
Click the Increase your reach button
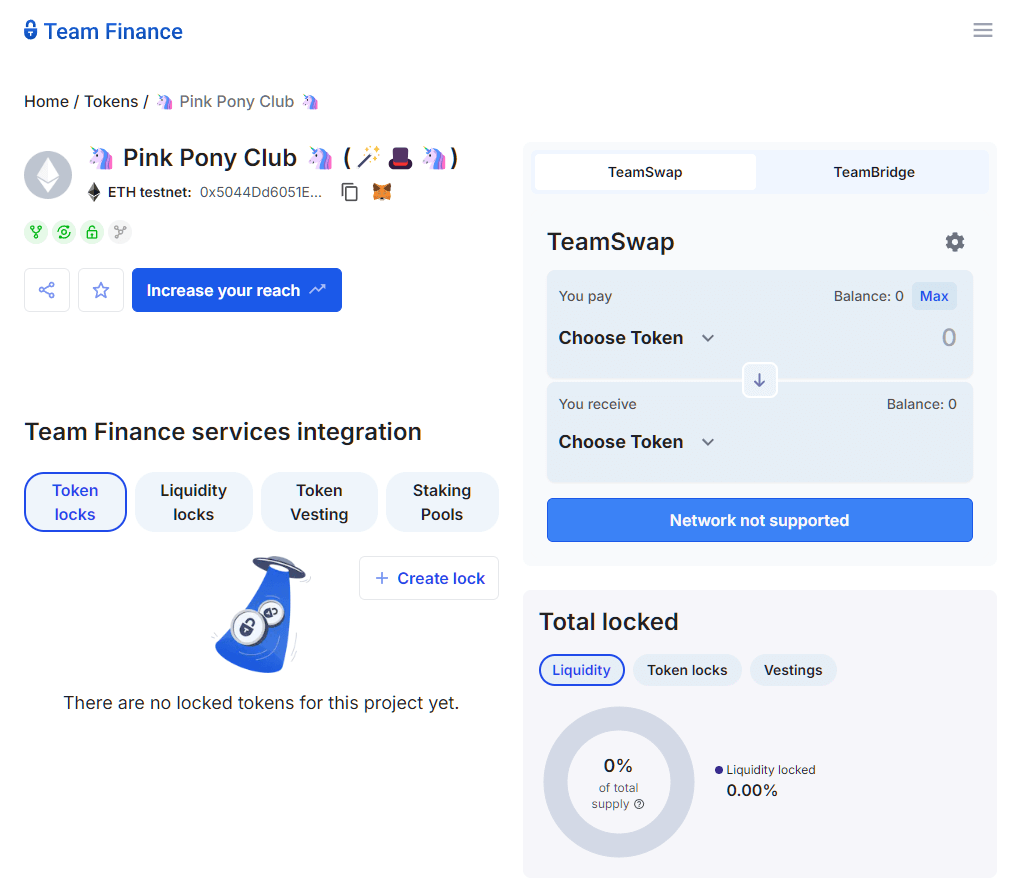[236, 290]
